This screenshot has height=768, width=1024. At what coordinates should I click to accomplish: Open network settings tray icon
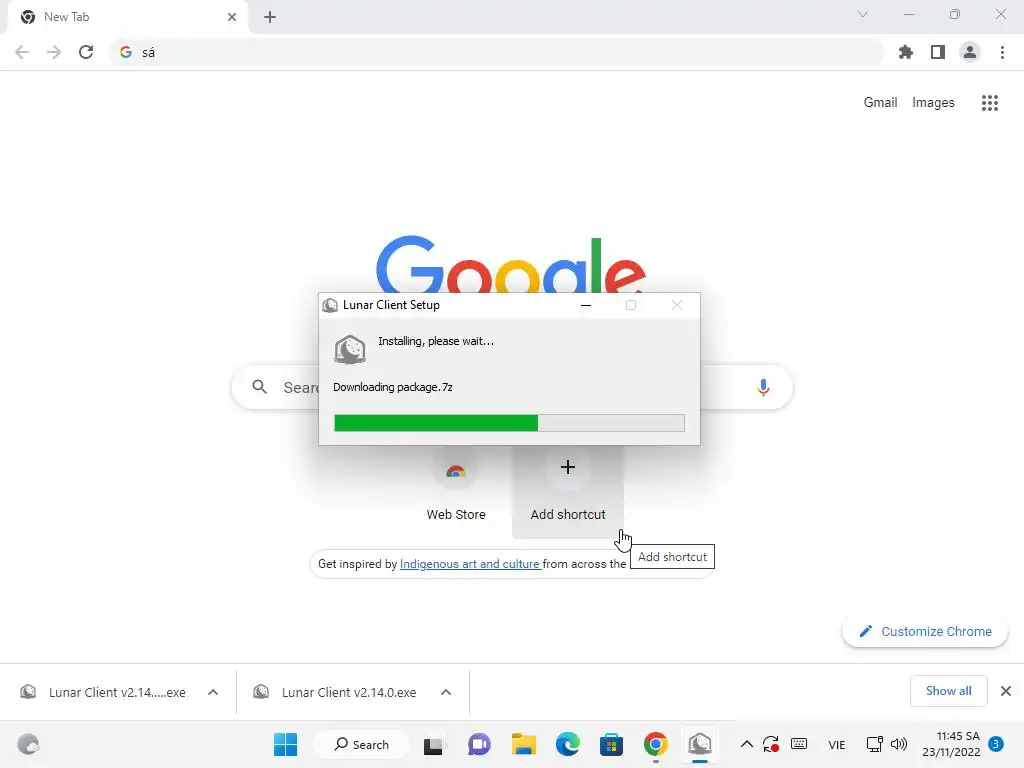874,744
